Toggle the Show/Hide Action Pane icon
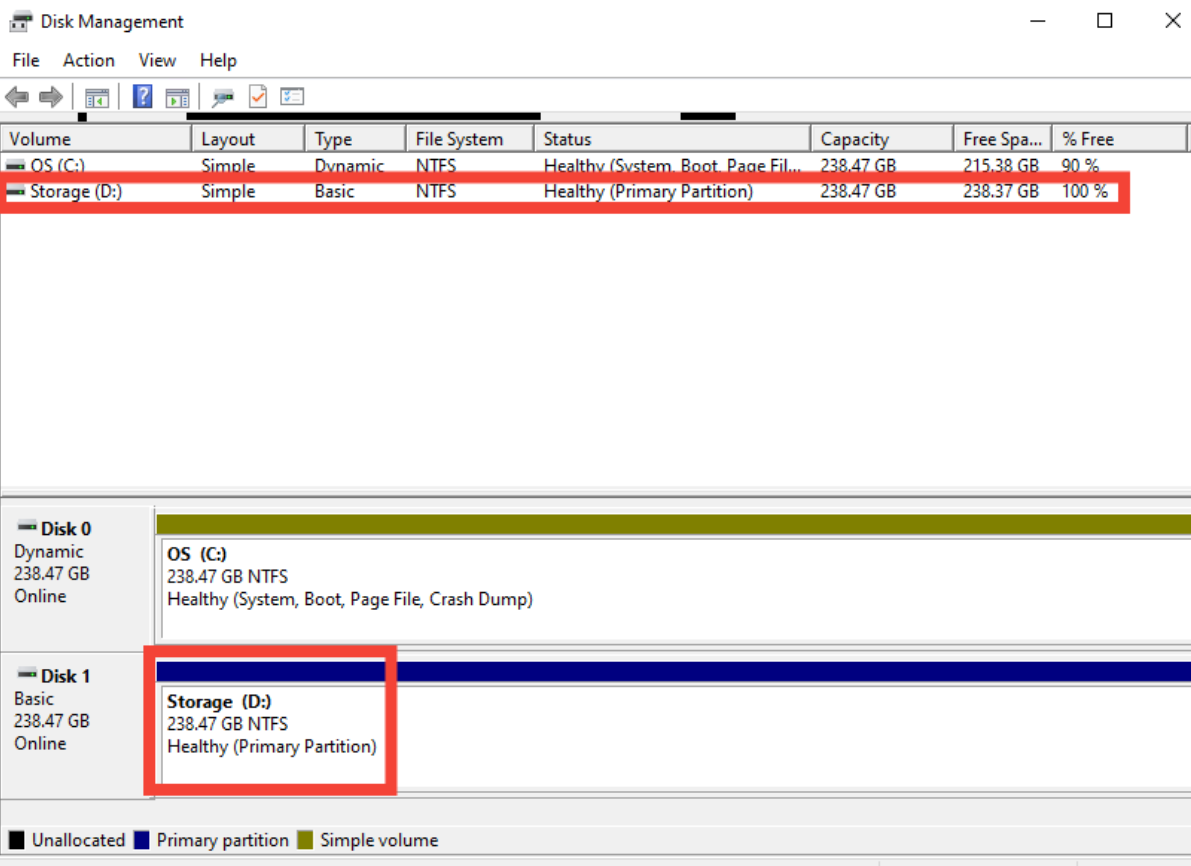 click(177, 97)
